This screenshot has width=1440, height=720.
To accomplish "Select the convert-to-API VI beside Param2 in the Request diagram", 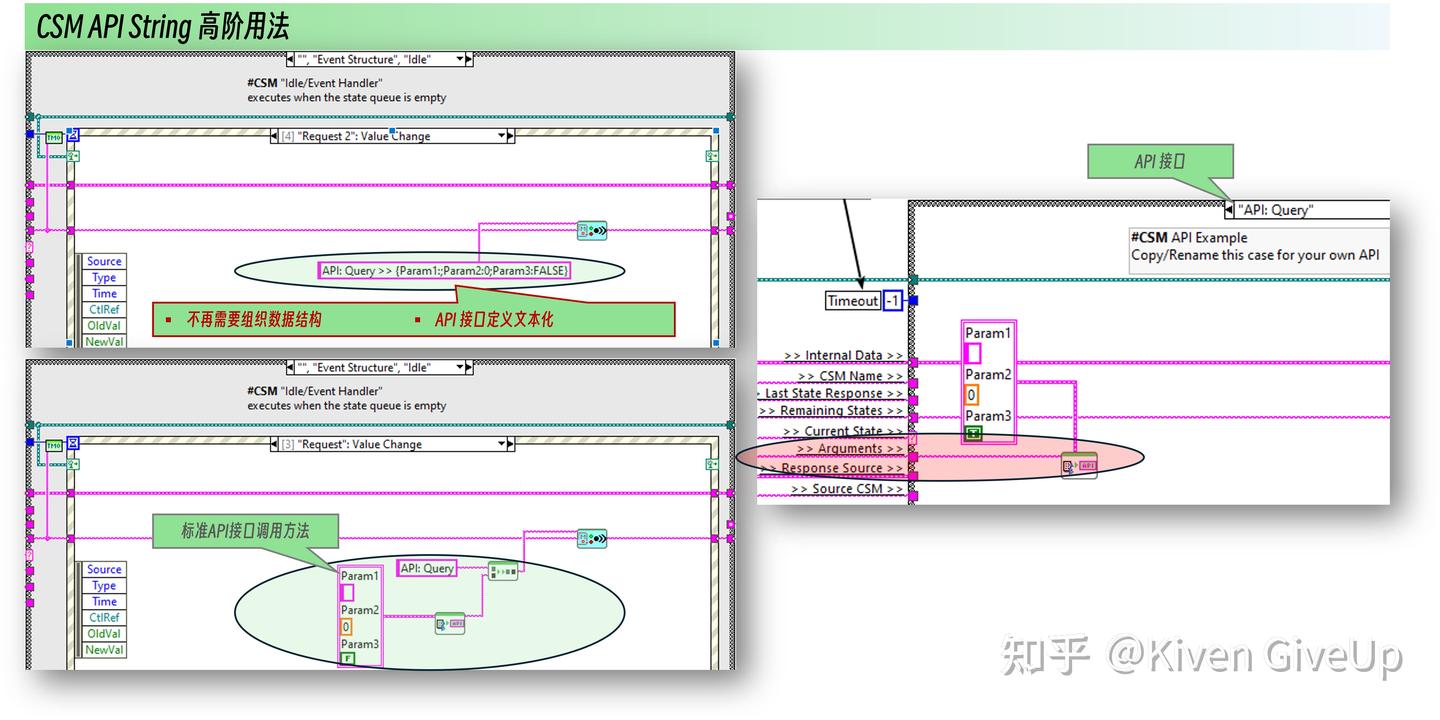I will (450, 624).
